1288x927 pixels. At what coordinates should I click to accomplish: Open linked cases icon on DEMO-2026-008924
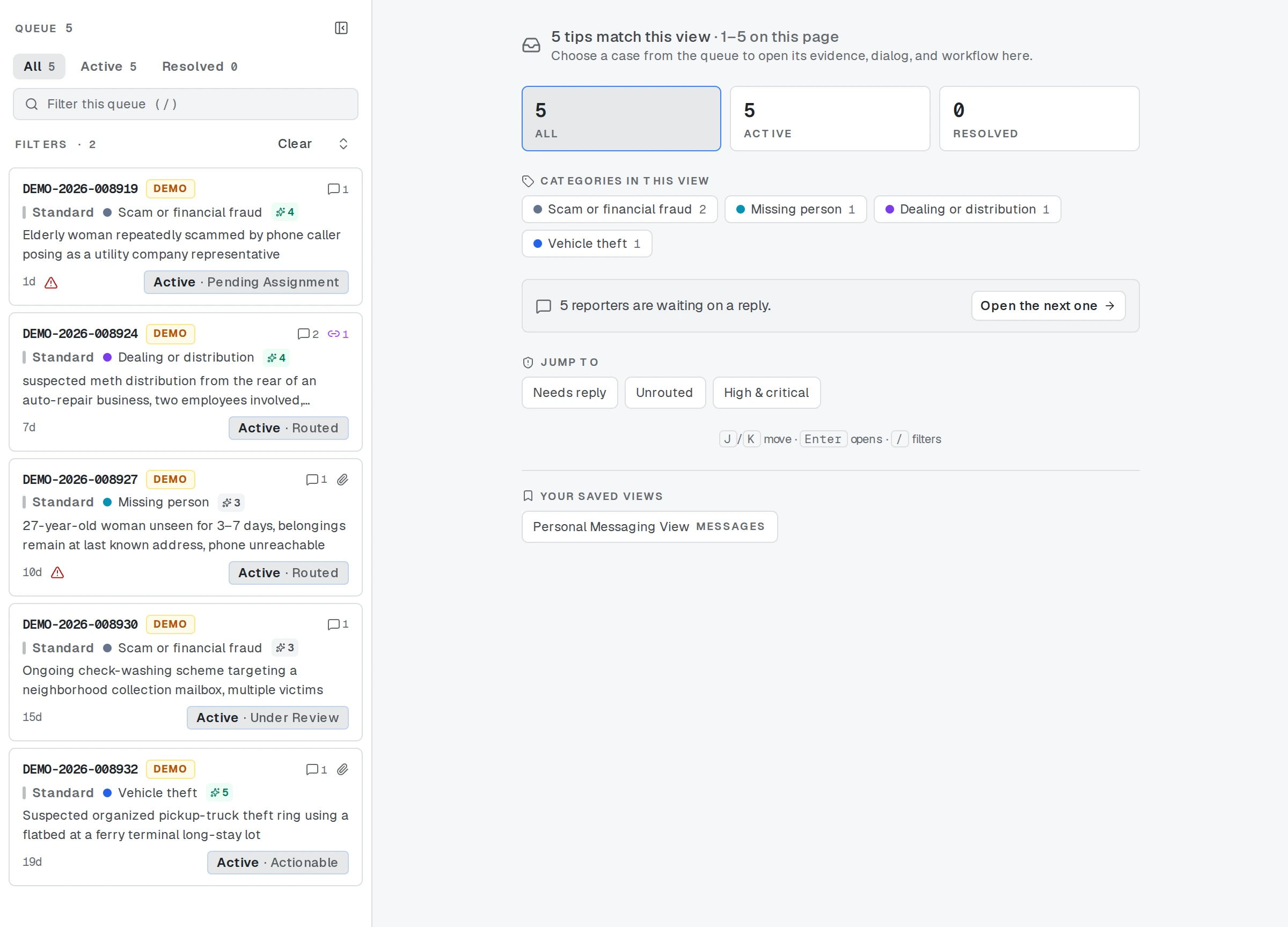coord(338,334)
